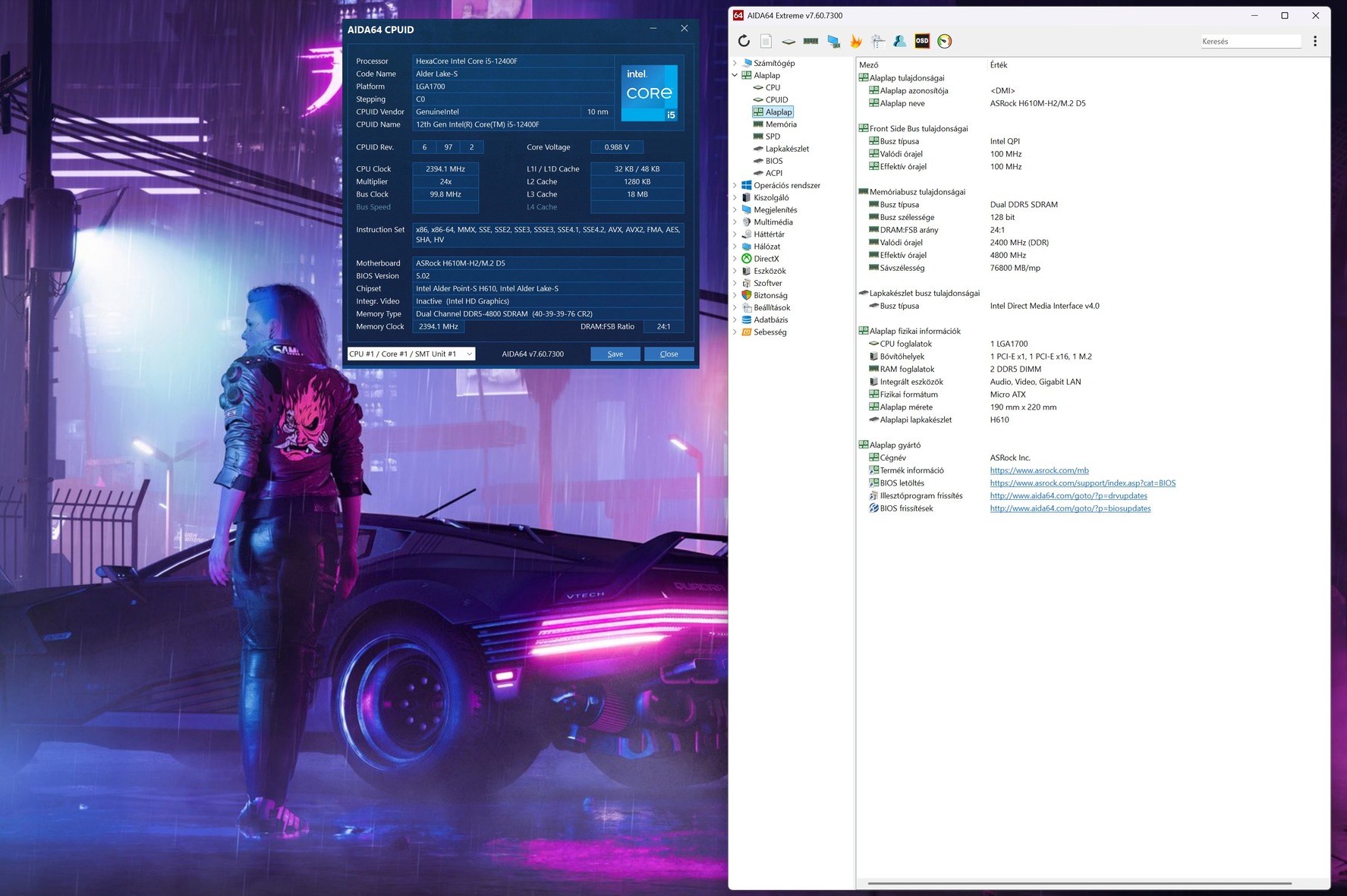Open the ASRock BIOS letöltés support link
Image resolution: width=1347 pixels, height=896 pixels.
pos(1083,483)
